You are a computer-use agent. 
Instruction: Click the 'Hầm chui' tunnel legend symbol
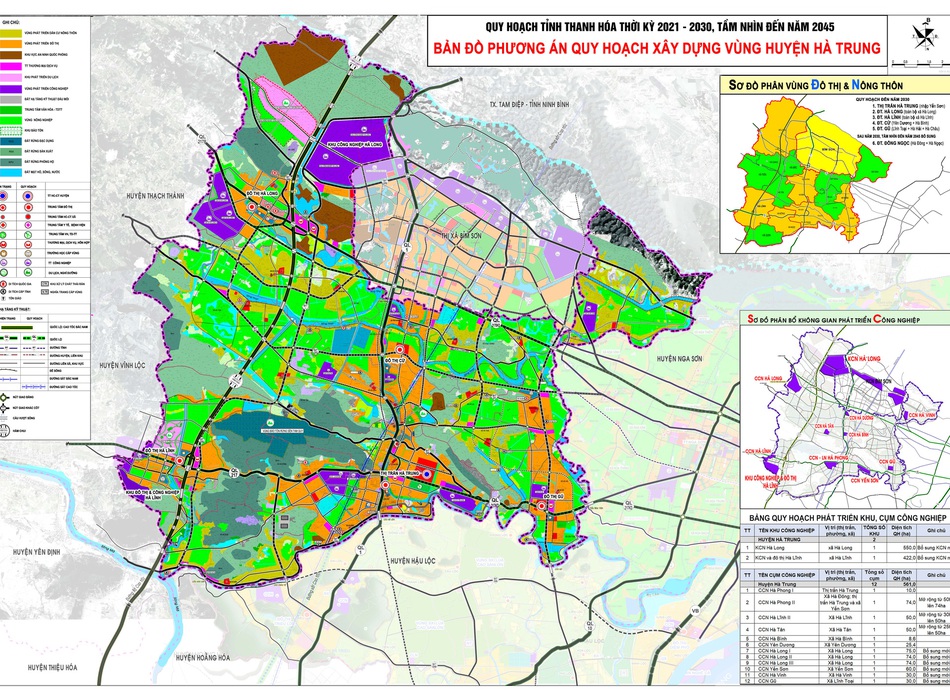coord(4,430)
